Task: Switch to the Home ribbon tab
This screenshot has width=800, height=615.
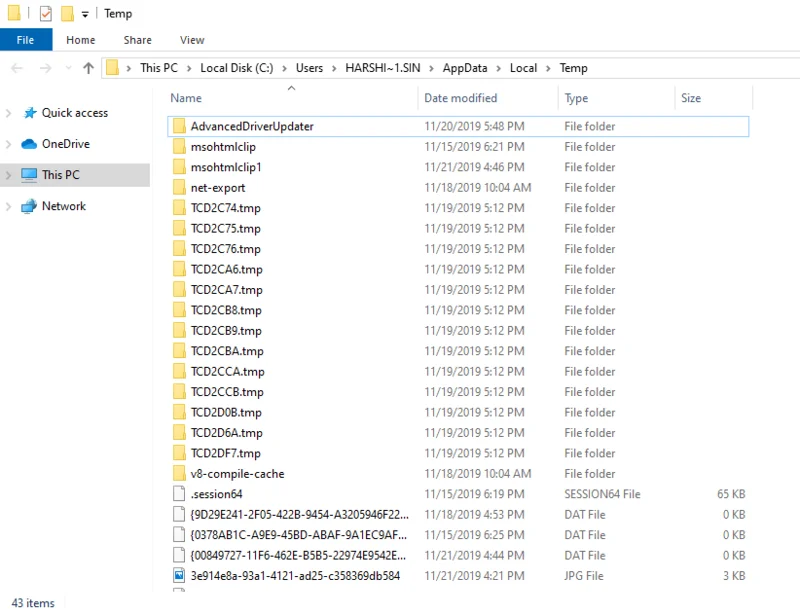Action: (81, 40)
